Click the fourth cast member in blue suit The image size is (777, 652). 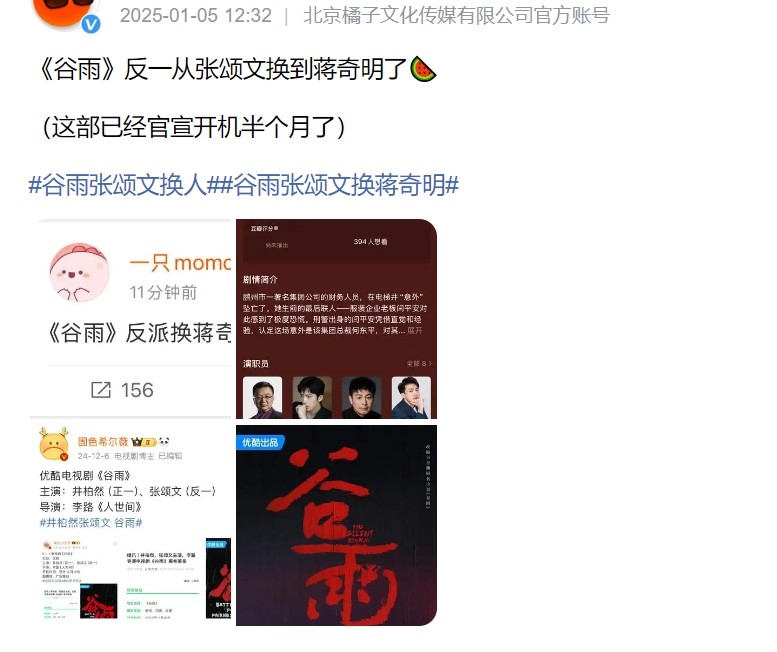coord(411,398)
